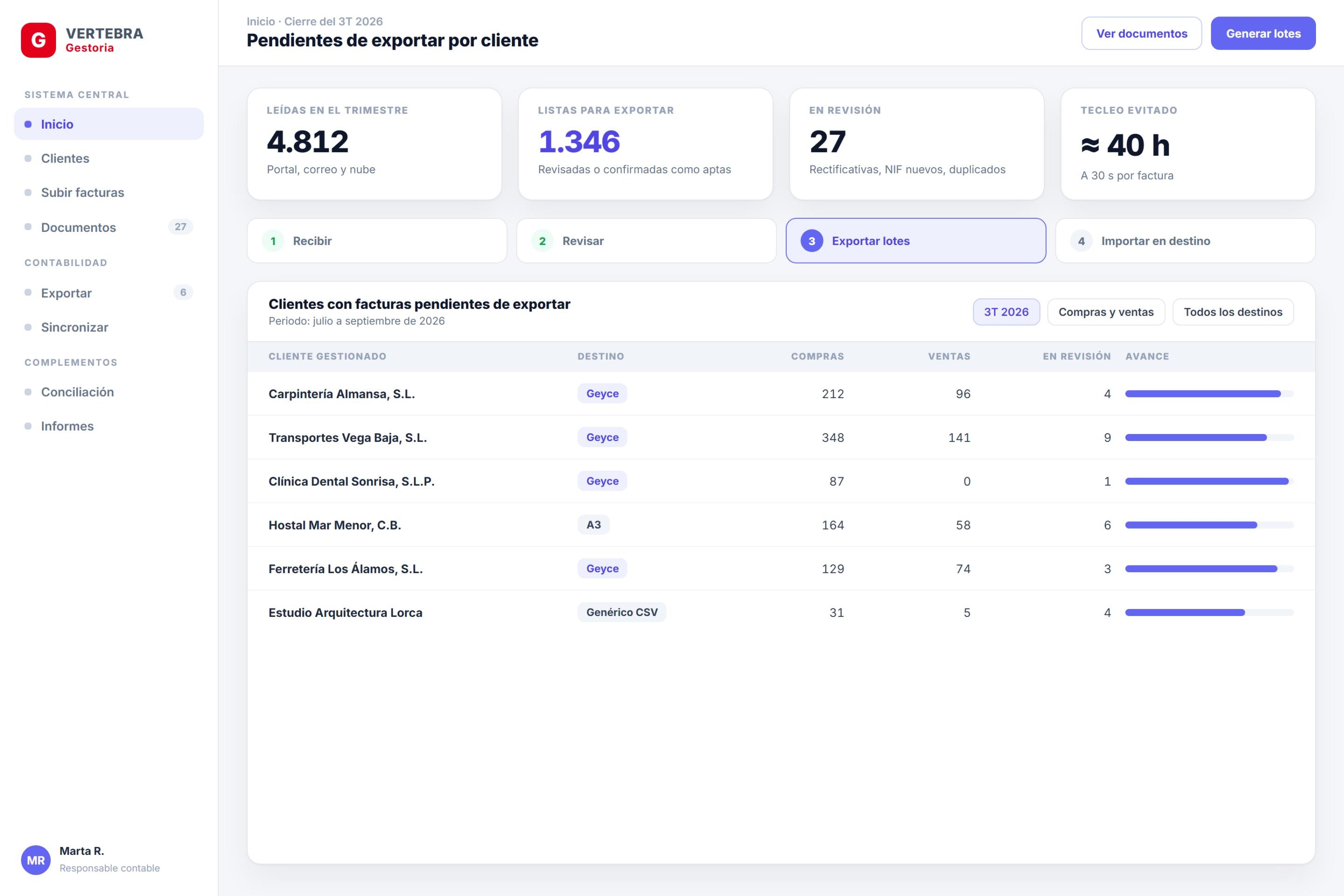
Task: Open the Leídas en el trimestre card
Action: click(374, 144)
